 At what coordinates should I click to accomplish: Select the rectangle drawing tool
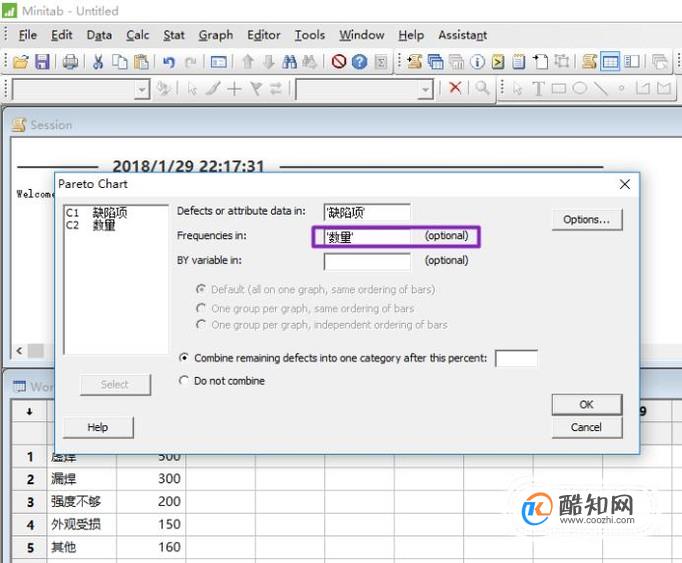[558, 89]
